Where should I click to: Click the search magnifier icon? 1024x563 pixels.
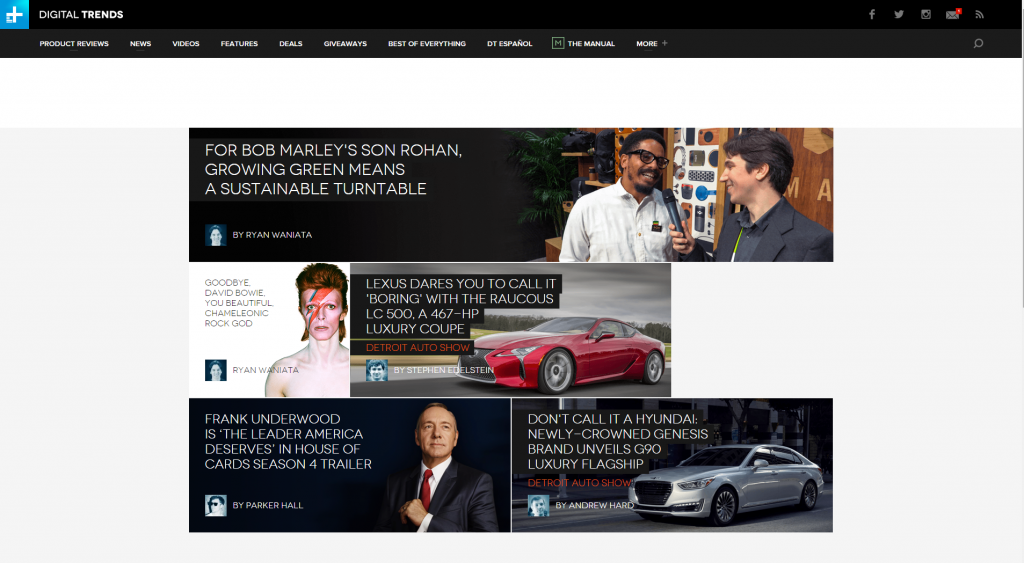978,43
